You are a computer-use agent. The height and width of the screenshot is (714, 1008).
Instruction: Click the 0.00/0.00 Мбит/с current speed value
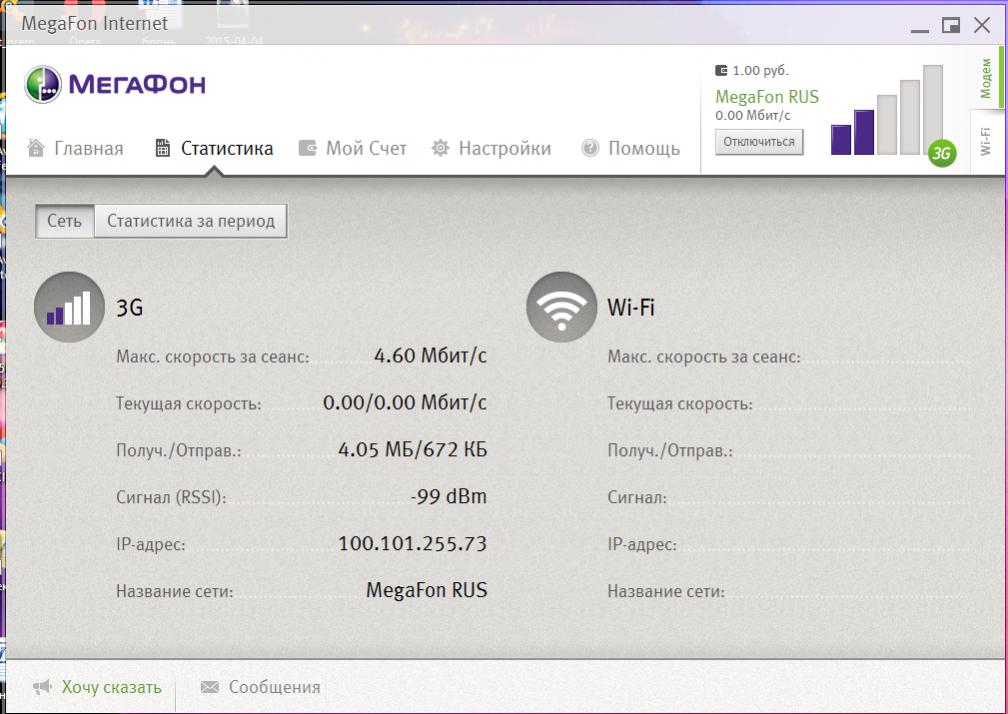coord(404,402)
